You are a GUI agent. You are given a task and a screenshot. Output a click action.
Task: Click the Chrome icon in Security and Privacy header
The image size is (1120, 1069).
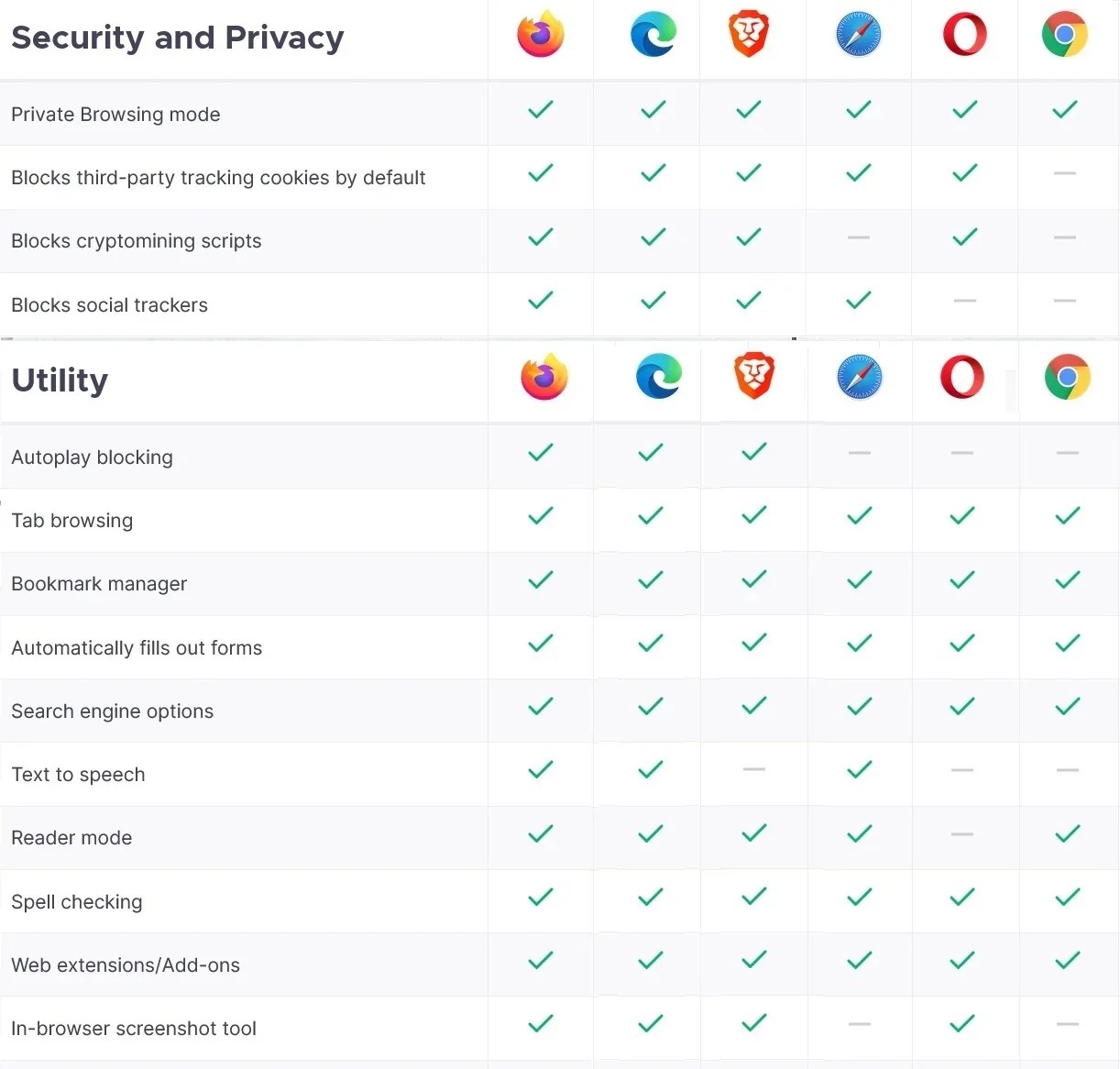point(1065,35)
